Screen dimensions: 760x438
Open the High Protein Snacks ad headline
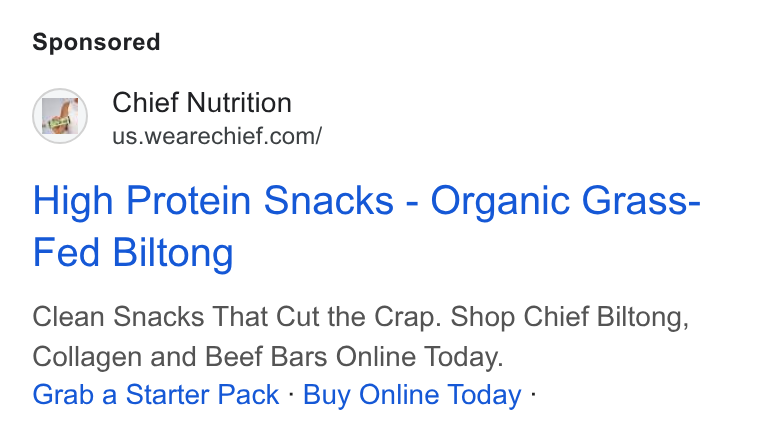coord(366,226)
